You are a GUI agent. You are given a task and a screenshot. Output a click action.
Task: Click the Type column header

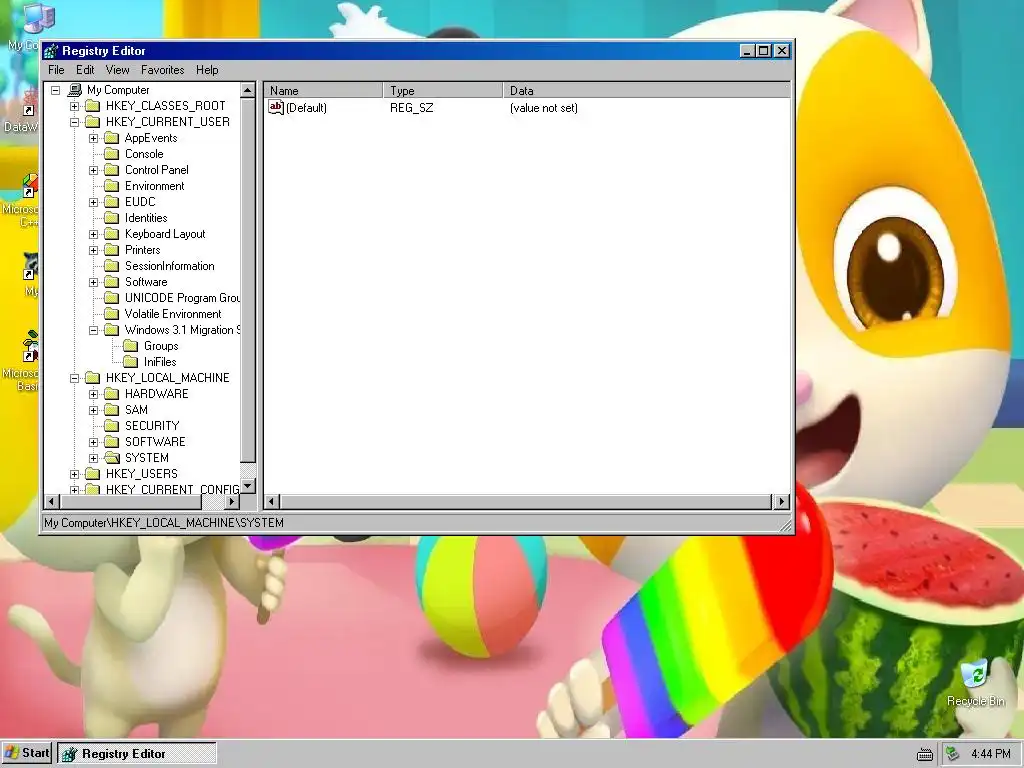[443, 91]
